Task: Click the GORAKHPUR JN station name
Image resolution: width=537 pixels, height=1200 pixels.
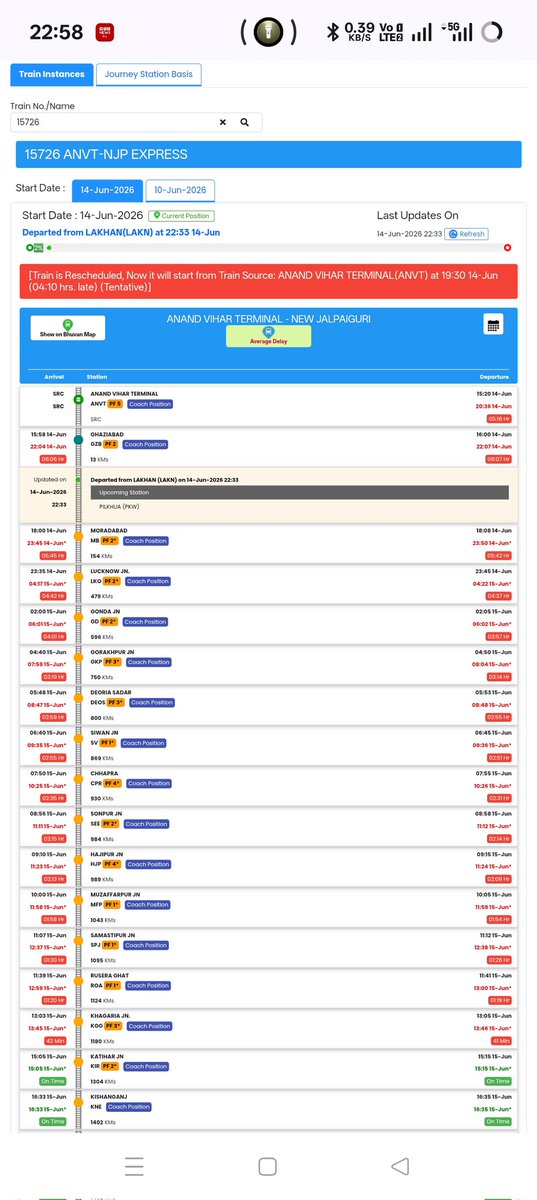Action: (x=112, y=652)
